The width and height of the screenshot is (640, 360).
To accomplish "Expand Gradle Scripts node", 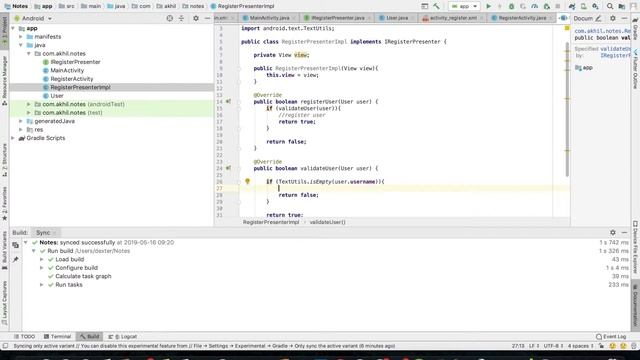I will (13, 138).
